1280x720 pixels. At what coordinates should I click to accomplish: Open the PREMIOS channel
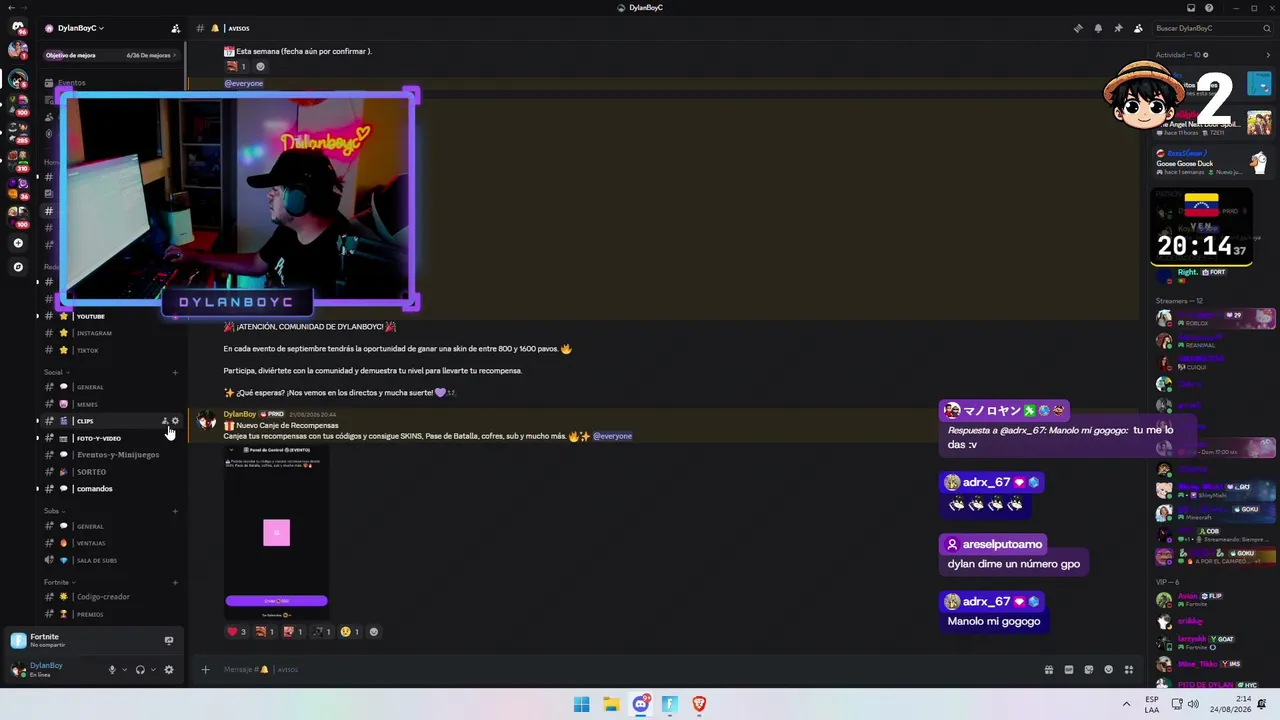110,614
